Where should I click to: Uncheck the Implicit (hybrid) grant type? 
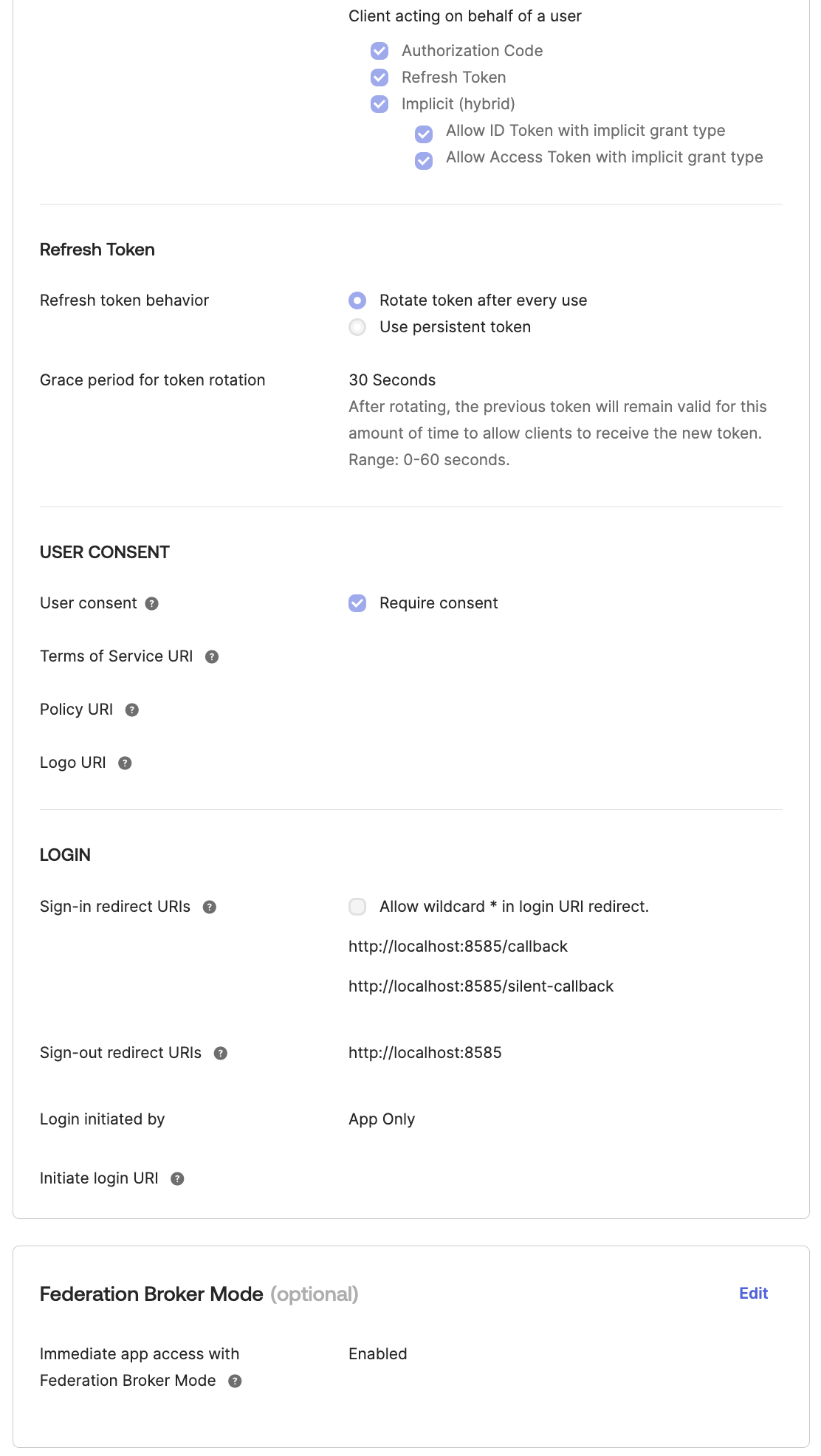pyautogui.click(x=379, y=104)
